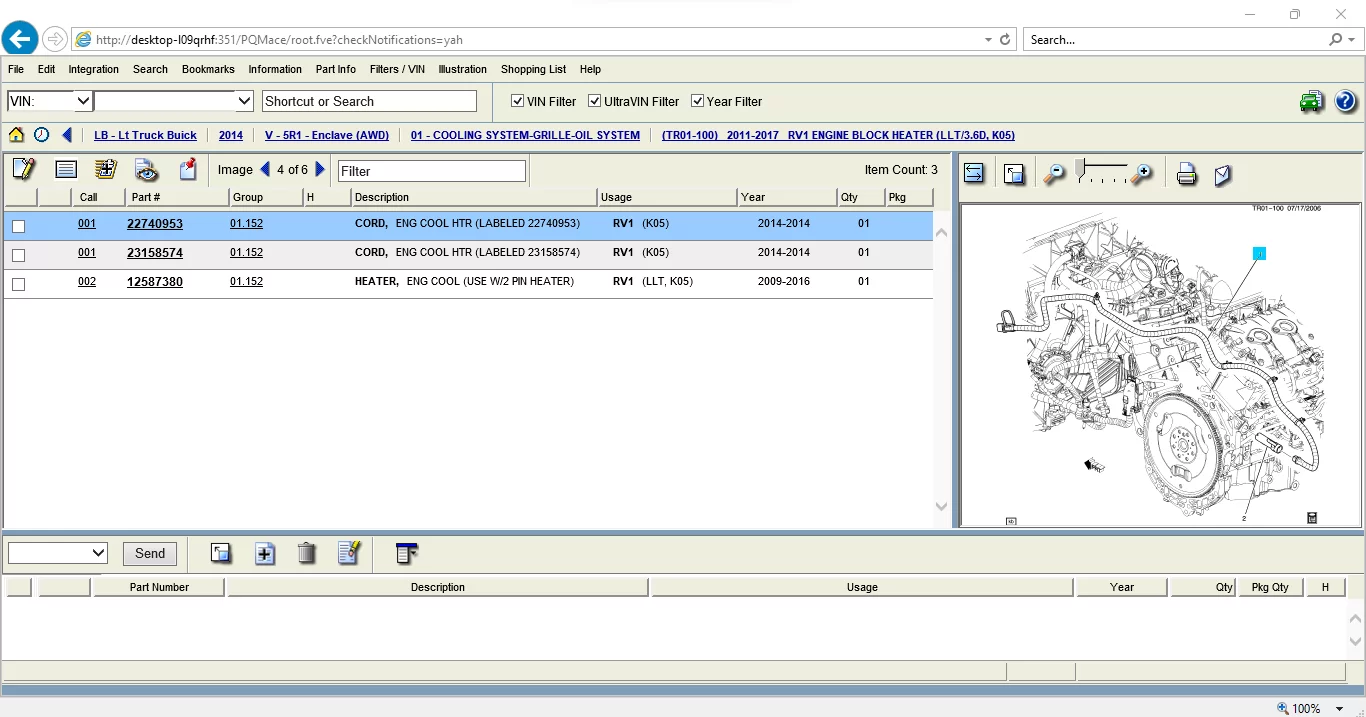Click the green vehicle icon

pos(1311,101)
